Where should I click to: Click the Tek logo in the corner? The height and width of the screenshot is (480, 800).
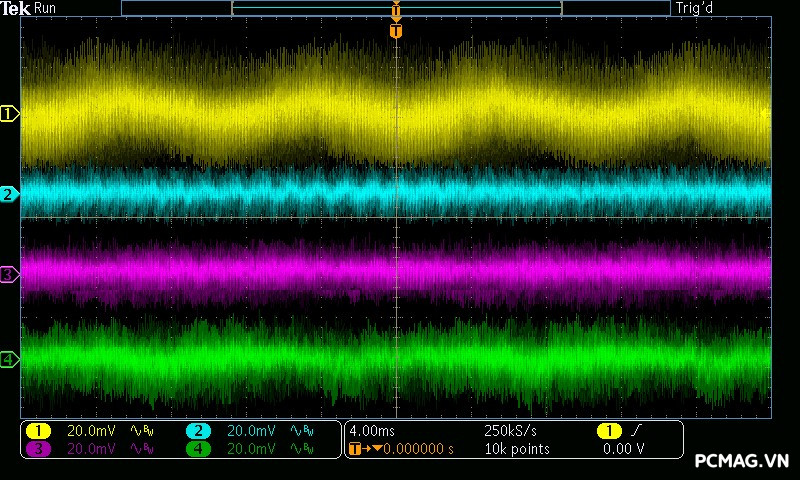(16, 8)
